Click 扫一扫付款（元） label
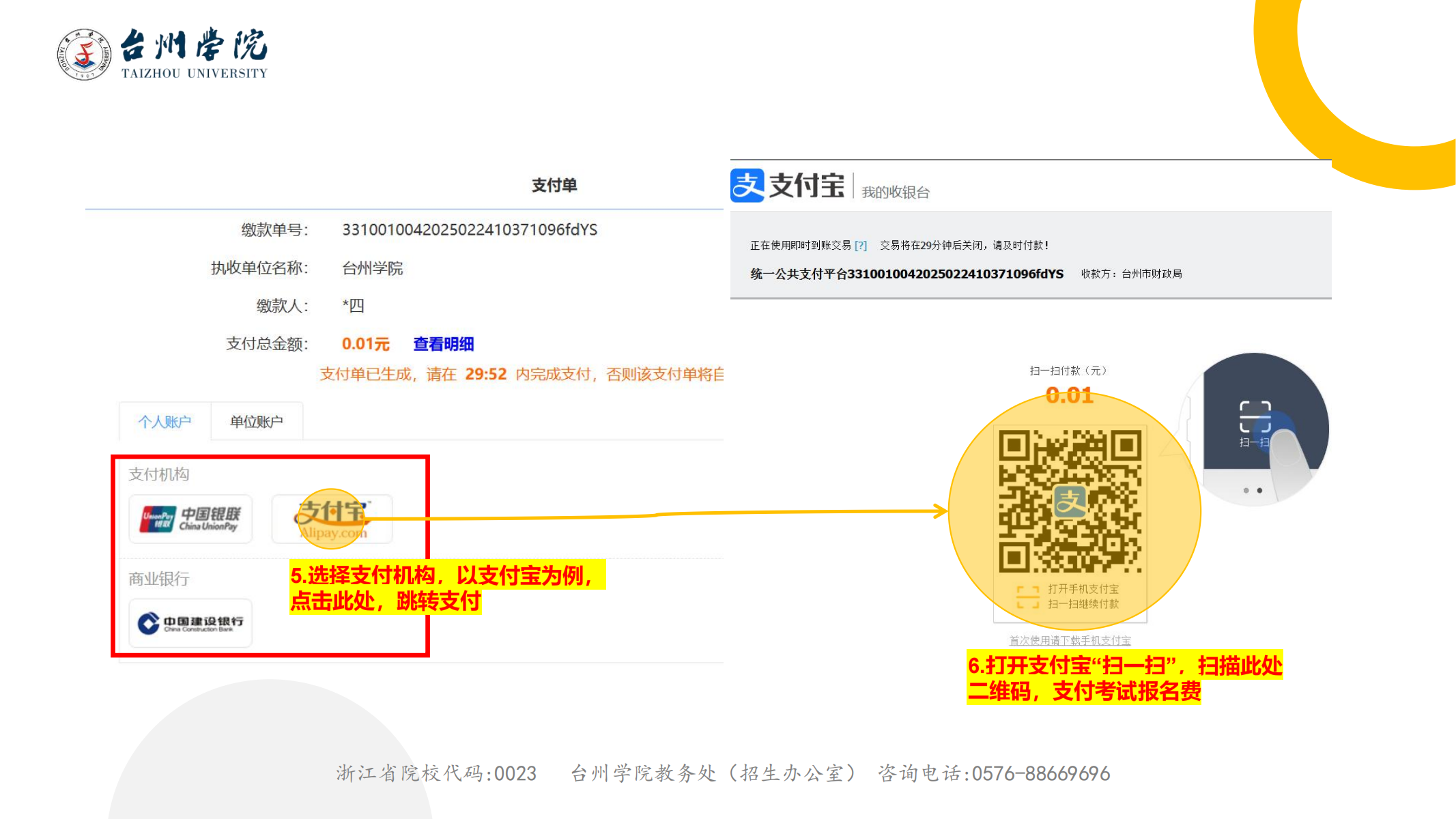1456x819 pixels. (x=1068, y=371)
